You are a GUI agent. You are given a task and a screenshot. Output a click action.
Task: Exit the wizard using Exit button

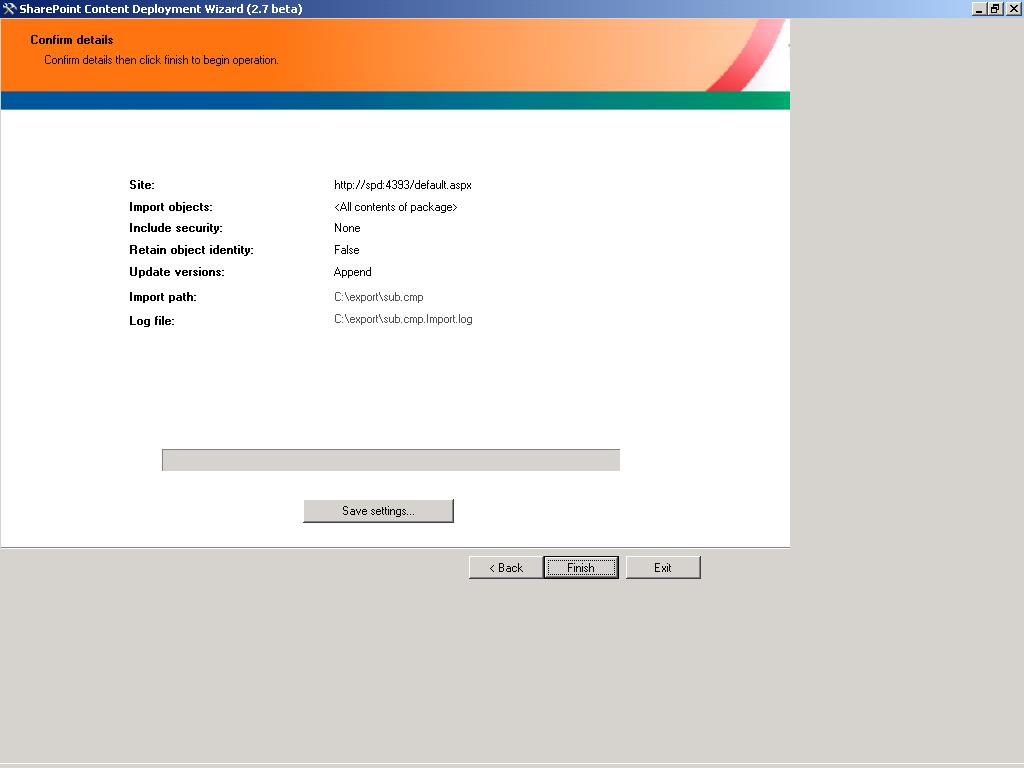(662, 568)
